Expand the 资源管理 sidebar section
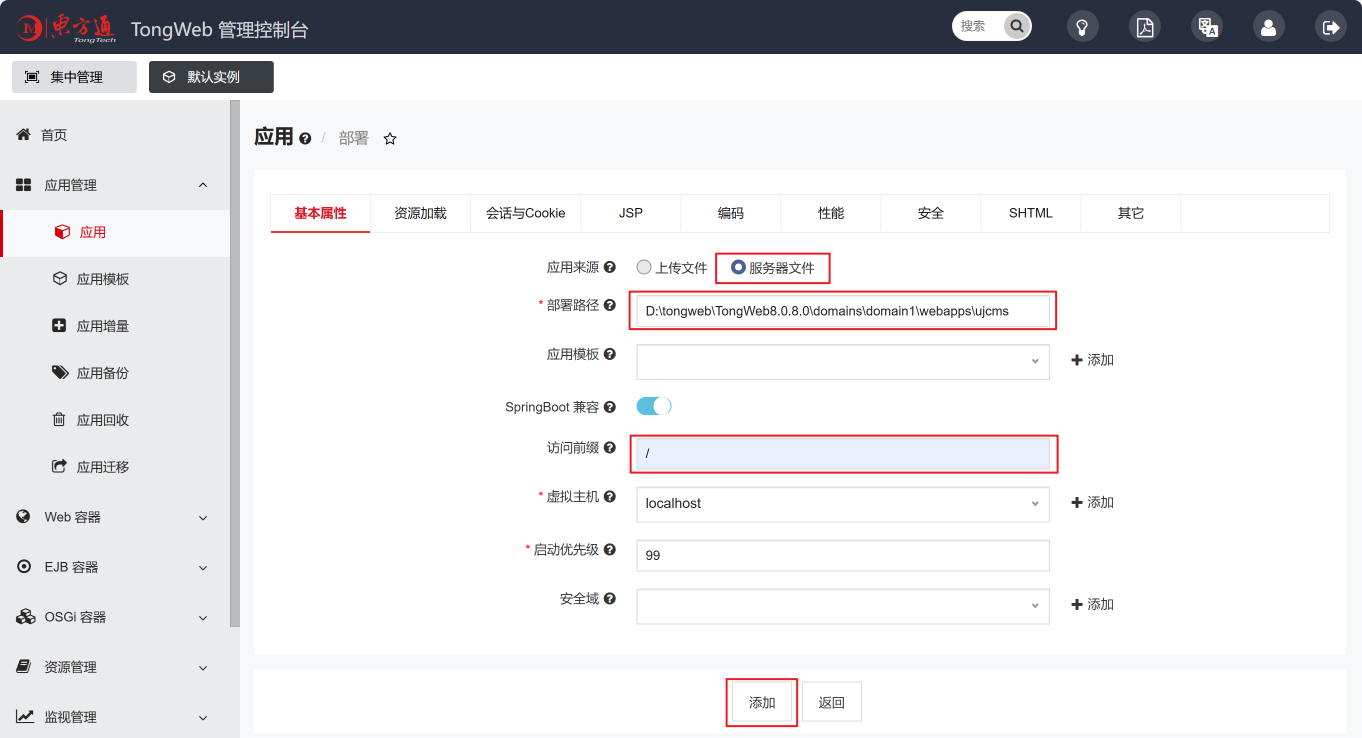 (203, 668)
